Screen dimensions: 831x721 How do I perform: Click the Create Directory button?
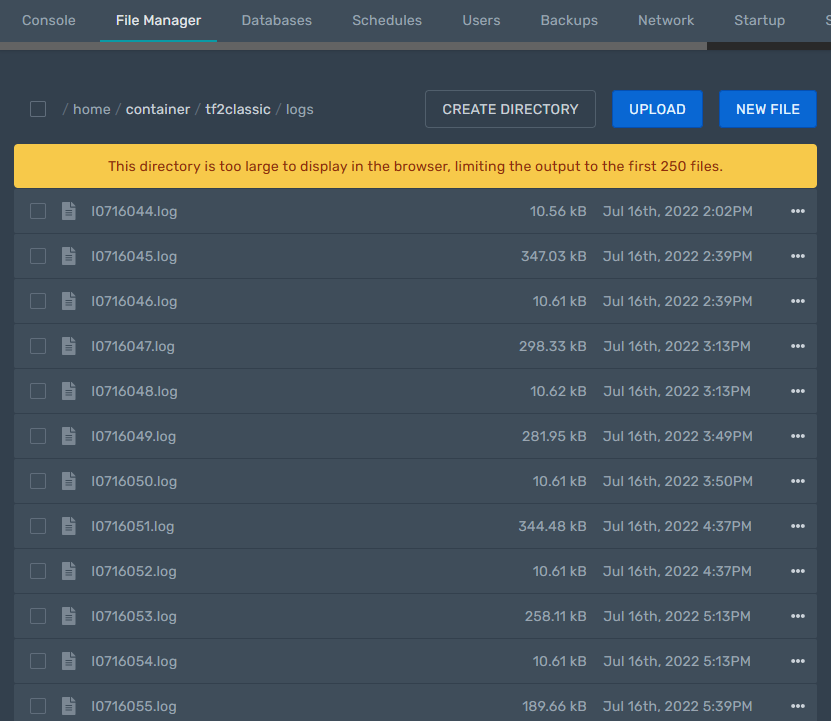click(510, 109)
